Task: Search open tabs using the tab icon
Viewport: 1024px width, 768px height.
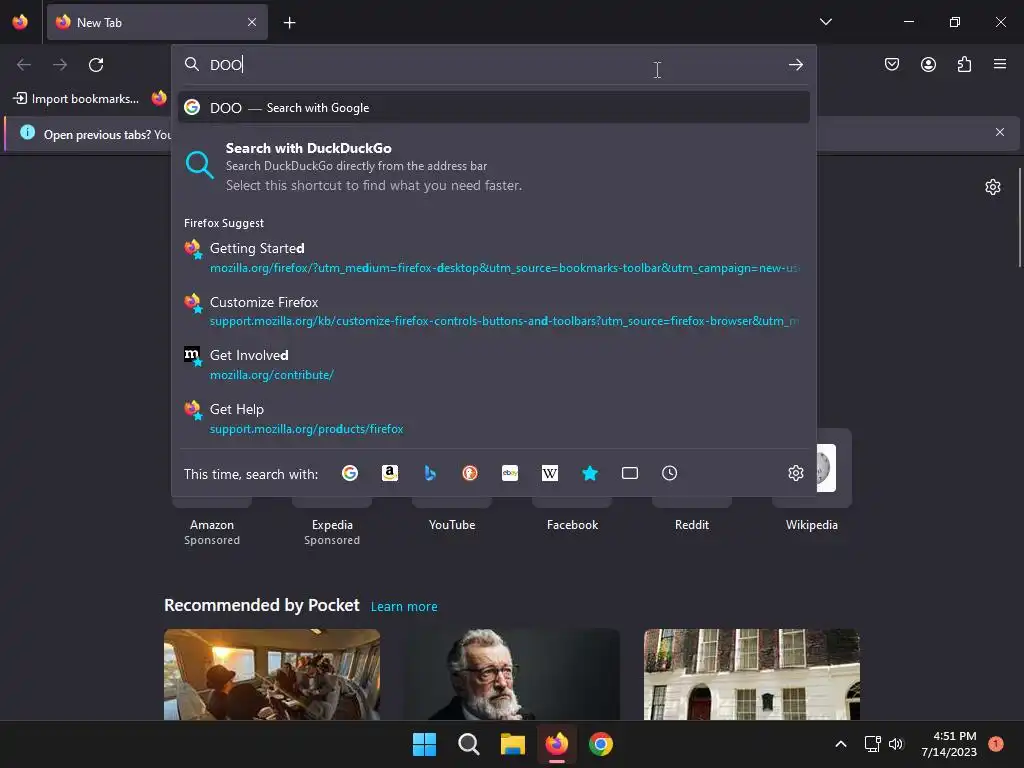Action: coord(630,473)
